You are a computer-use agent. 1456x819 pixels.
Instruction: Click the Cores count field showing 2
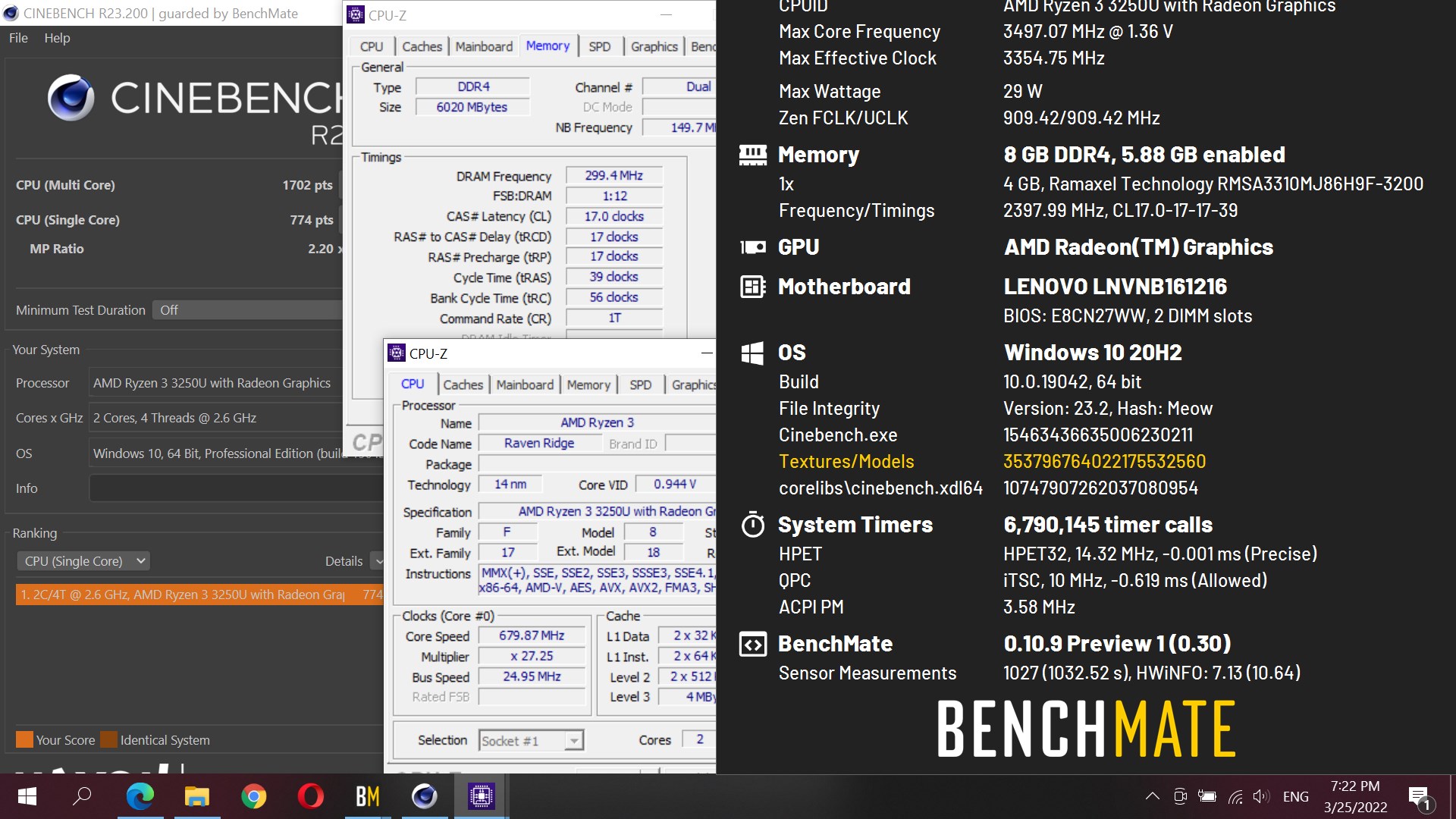click(698, 739)
